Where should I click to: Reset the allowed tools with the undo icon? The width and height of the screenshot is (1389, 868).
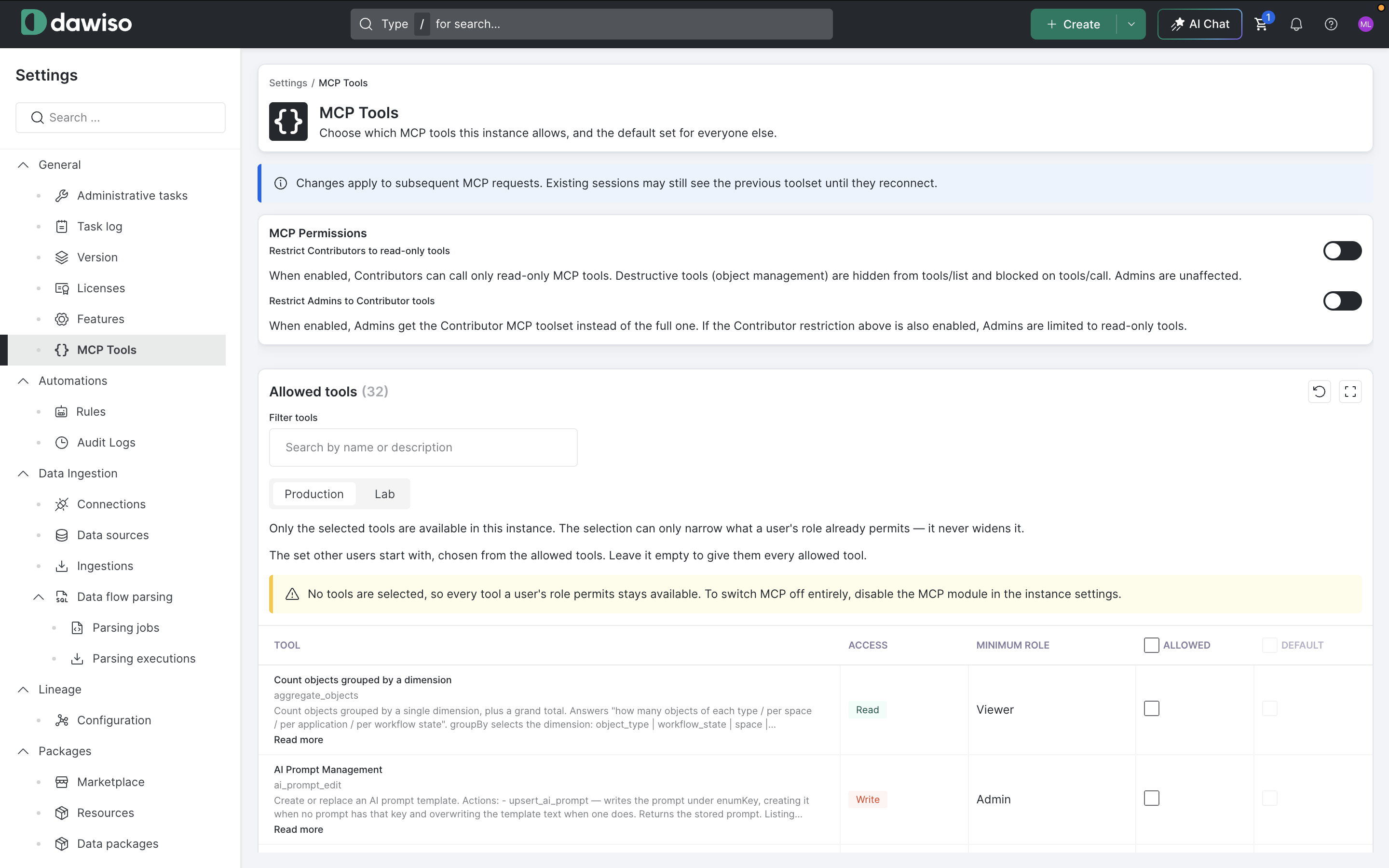1319,392
